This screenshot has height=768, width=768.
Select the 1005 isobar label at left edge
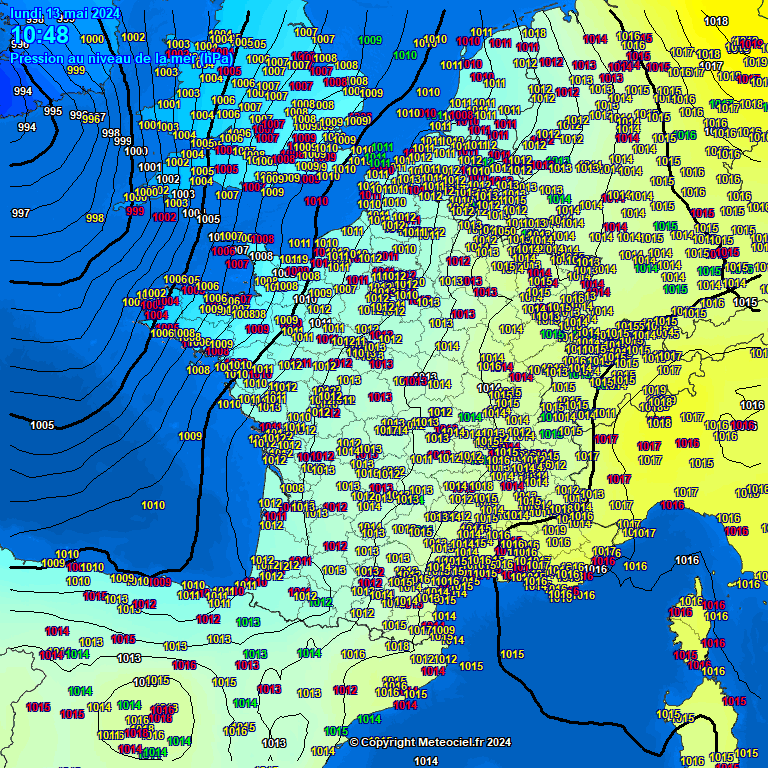[42, 426]
